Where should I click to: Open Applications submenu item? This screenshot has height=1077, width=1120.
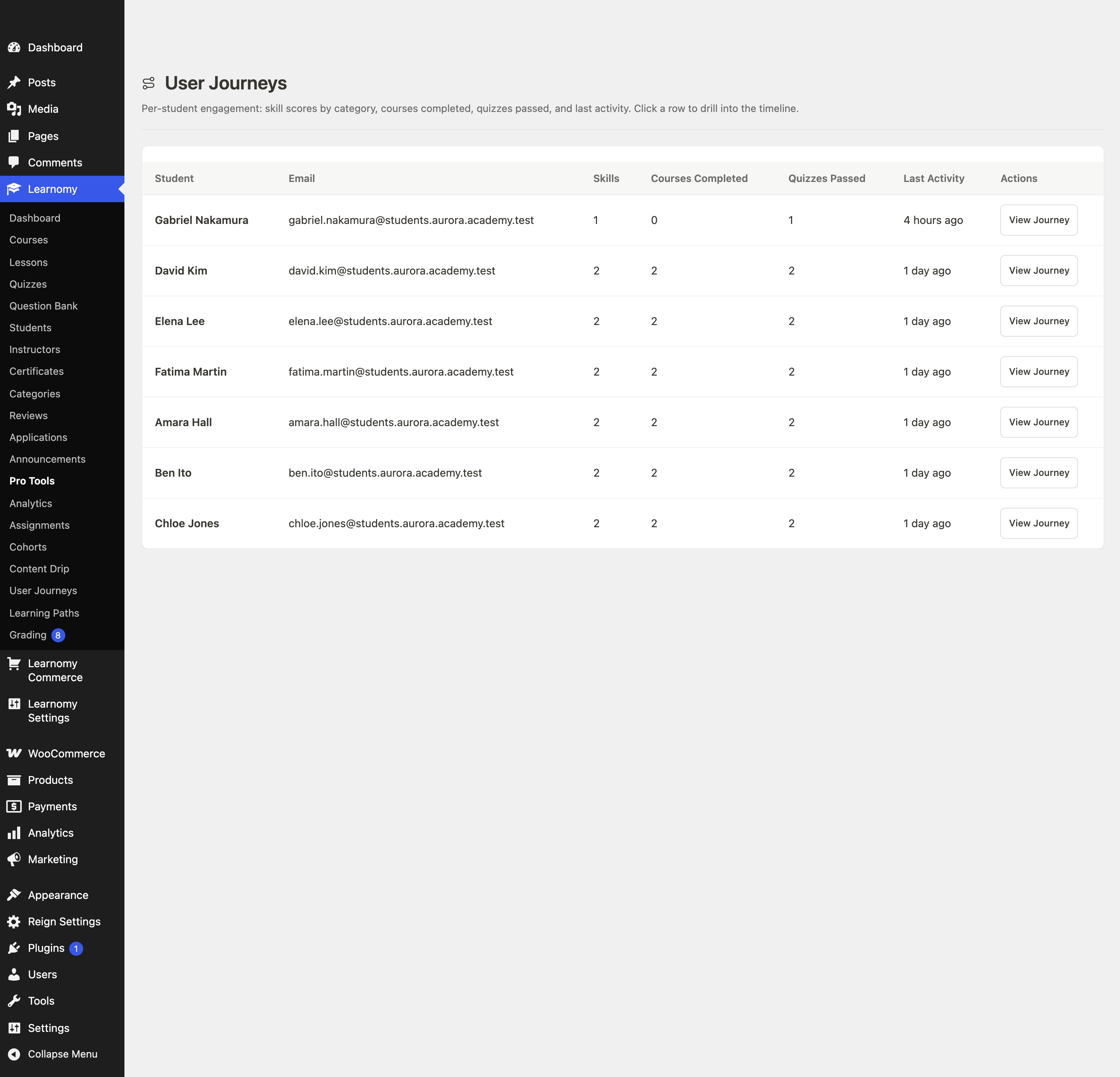(x=38, y=437)
